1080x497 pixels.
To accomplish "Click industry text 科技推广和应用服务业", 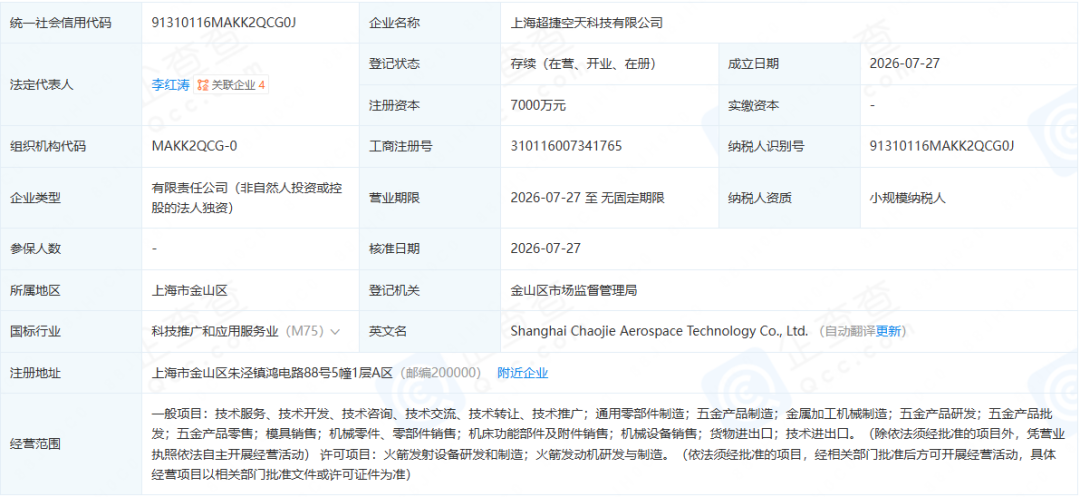I will click(x=216, y=332).
